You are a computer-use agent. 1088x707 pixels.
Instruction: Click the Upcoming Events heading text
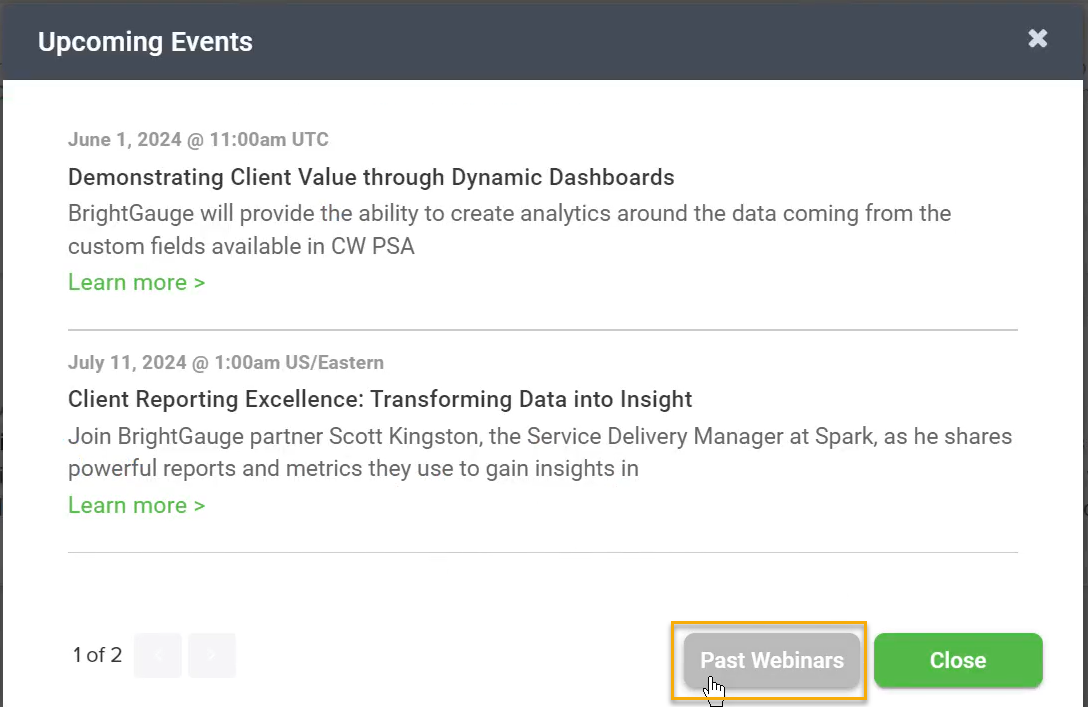(145, 42)
